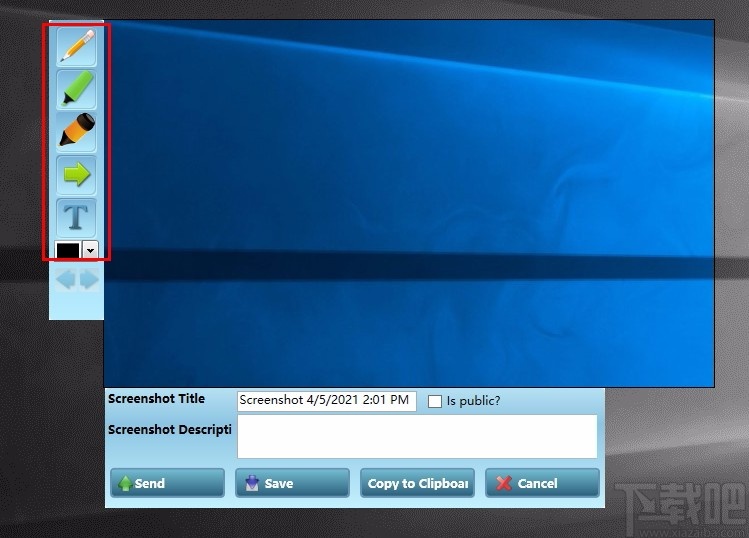Copy screenshot to Clipboard
The image size is (749, 538).
(x=417, y=483)
